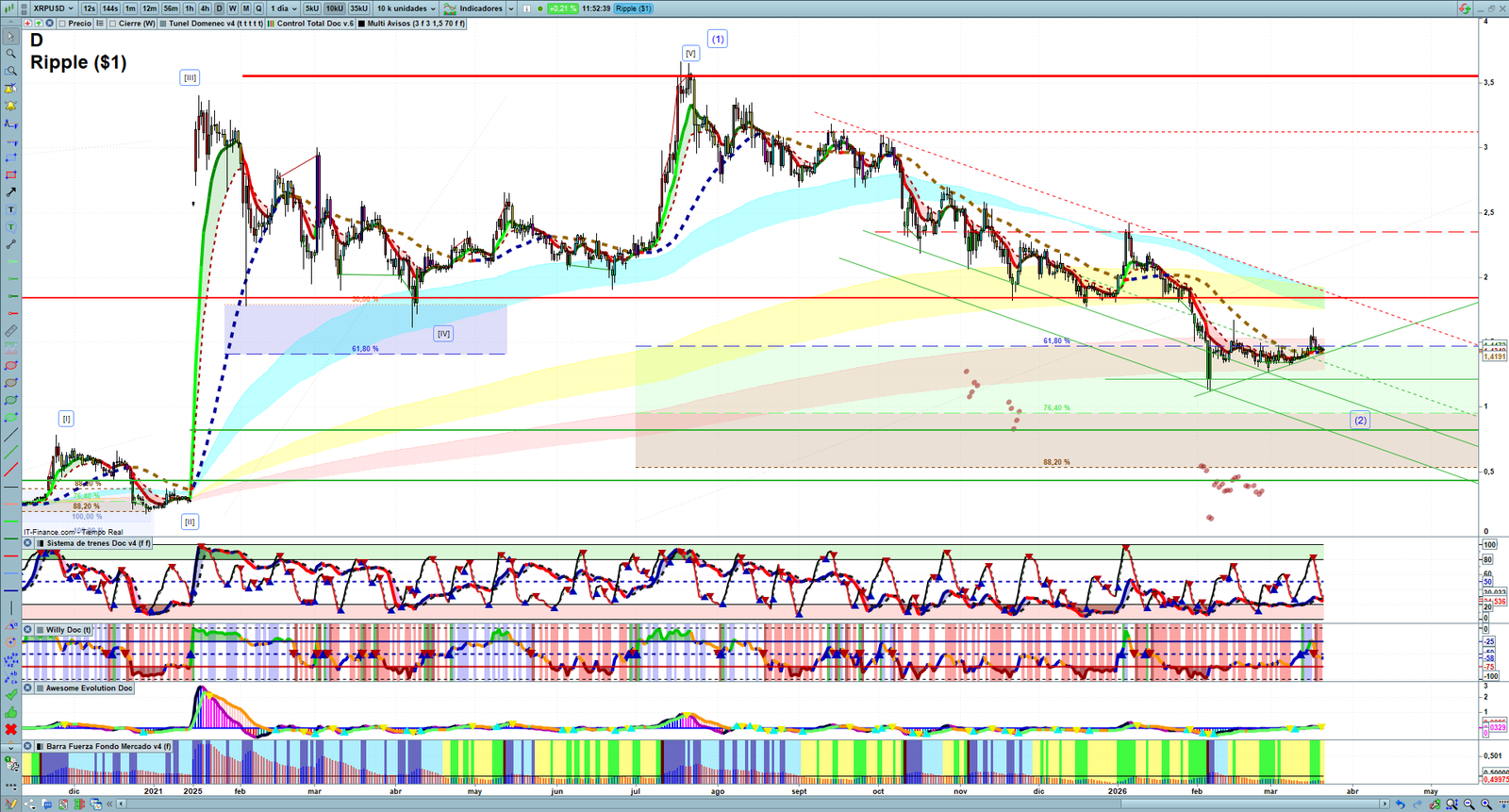Close the Awesome Evolution Doc panel

(27, 688)
